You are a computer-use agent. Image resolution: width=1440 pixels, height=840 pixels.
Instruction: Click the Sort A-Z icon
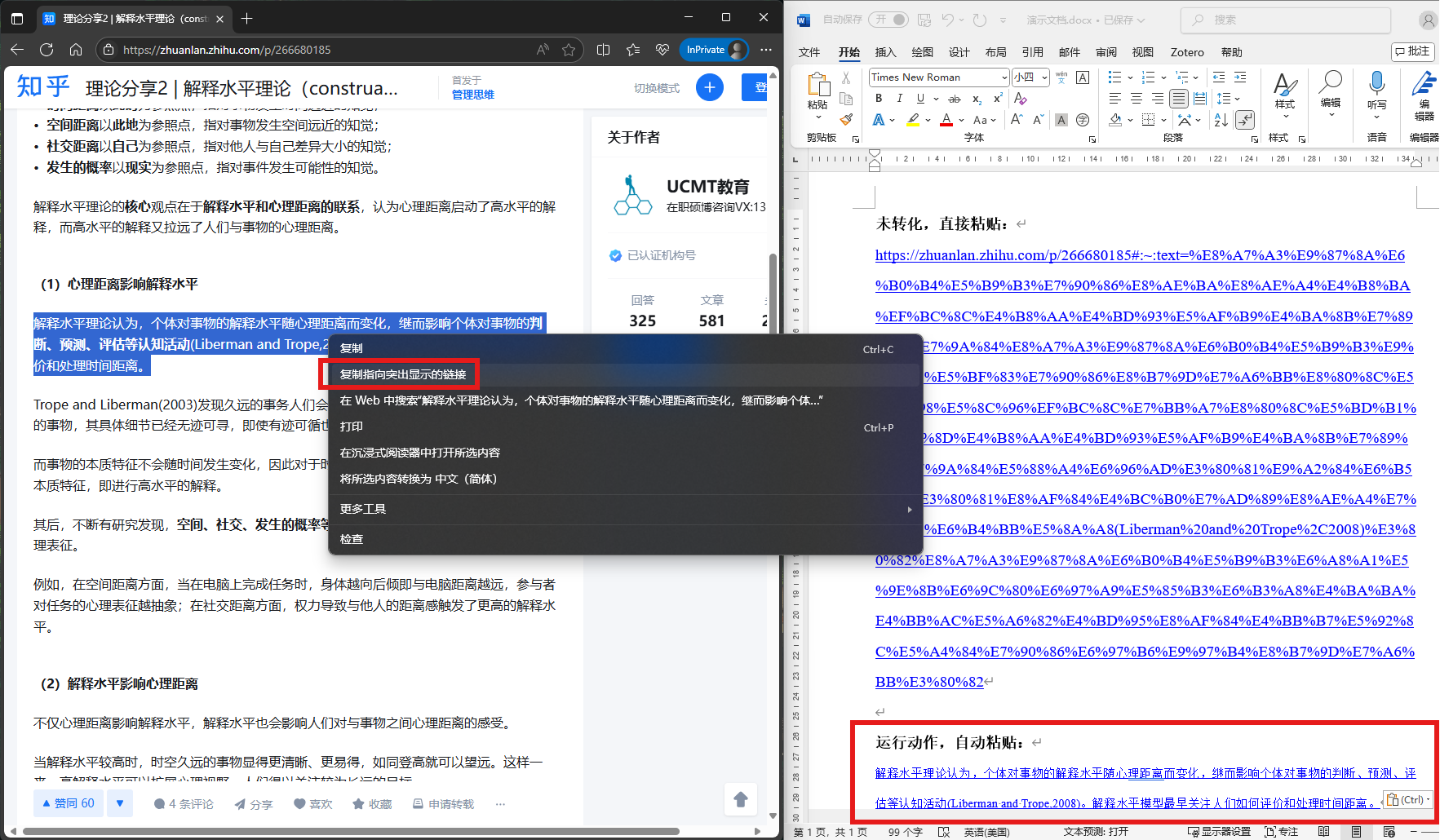tap(1221, 120)
